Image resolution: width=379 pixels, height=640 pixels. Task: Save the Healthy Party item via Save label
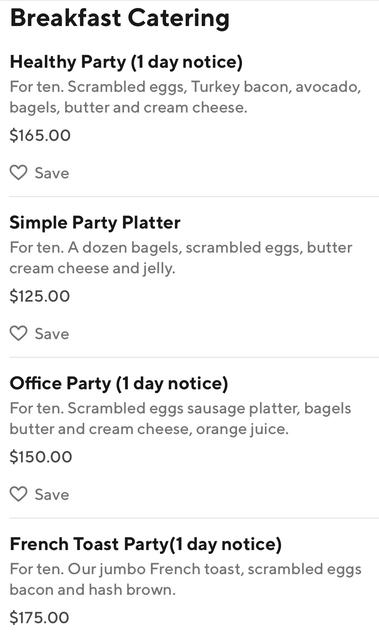(52, 173)
